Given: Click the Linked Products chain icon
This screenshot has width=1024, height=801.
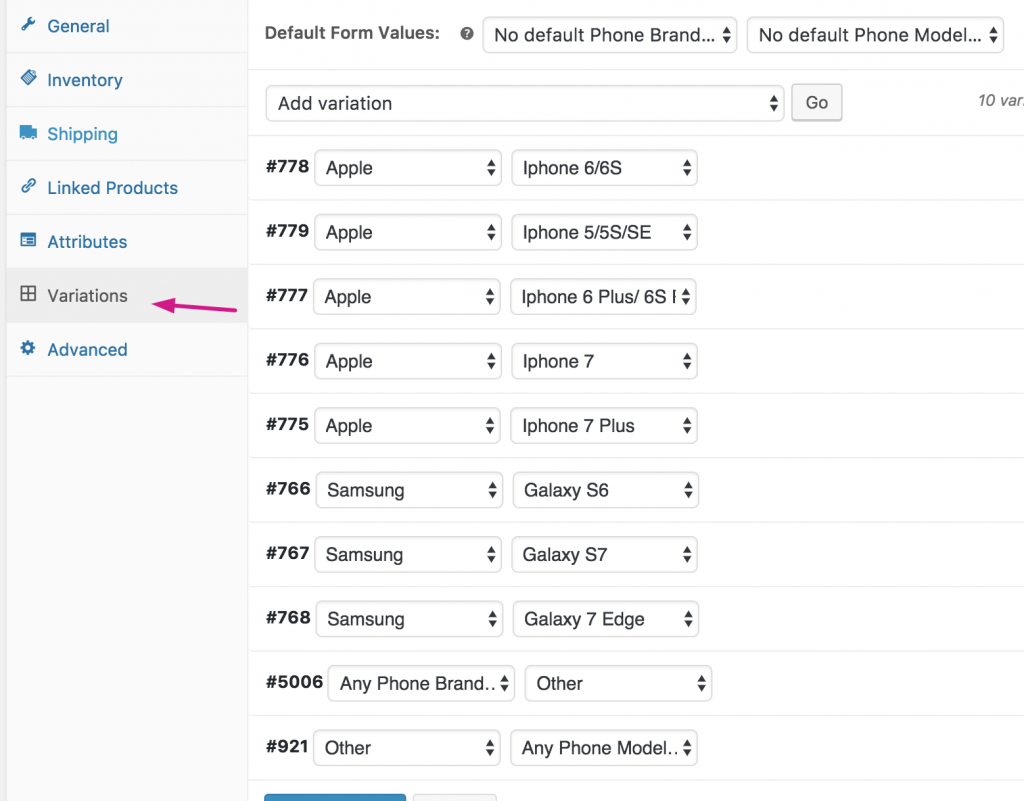Looking at the screenshot, I should [28, 187].
